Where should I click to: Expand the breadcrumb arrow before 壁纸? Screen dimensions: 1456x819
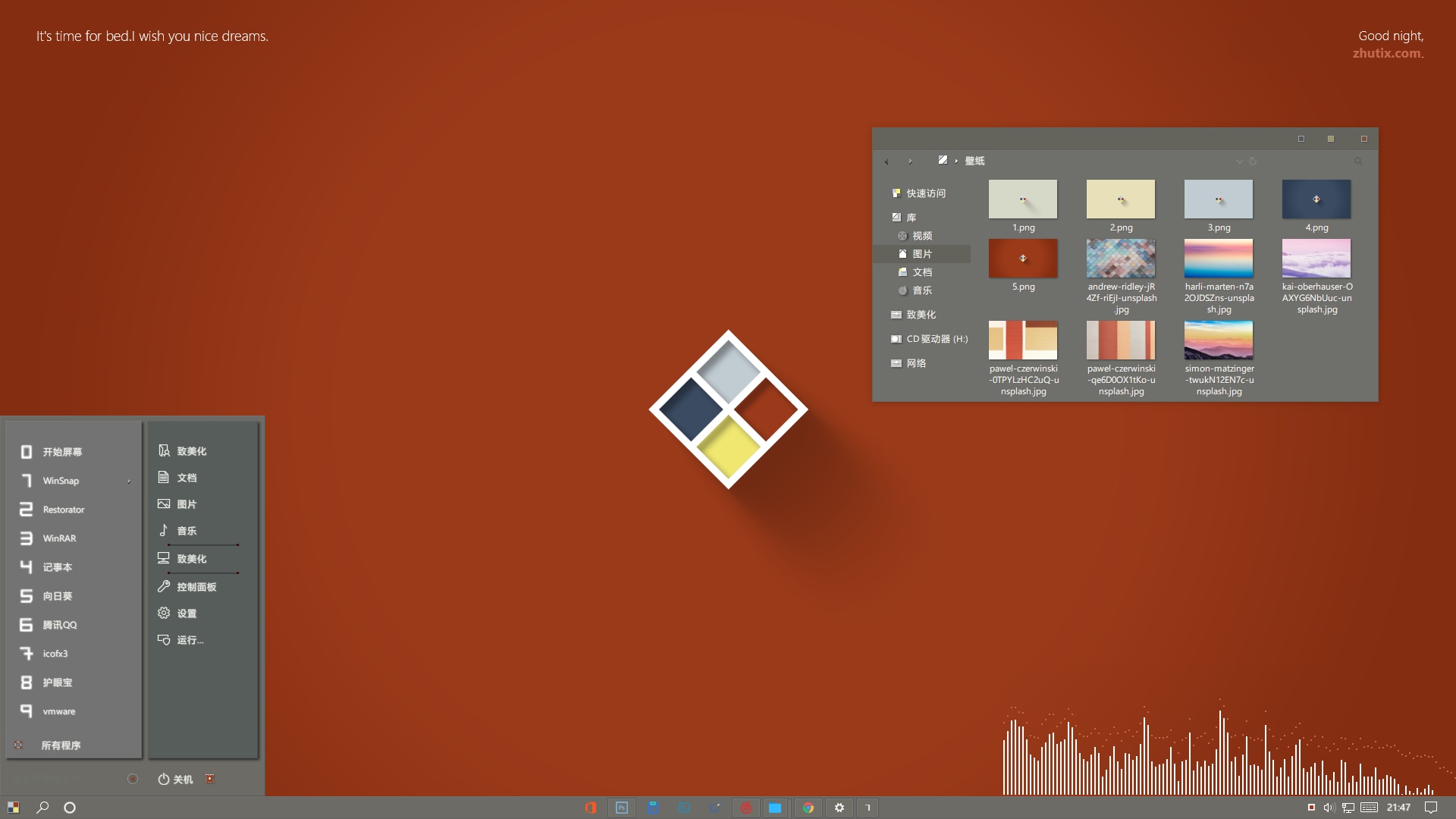(x=956, y=161)
